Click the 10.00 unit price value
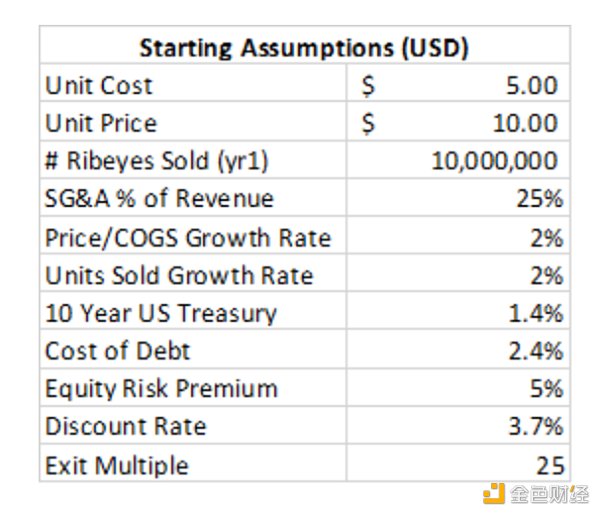The image size is (600, 515). point(526,124)
